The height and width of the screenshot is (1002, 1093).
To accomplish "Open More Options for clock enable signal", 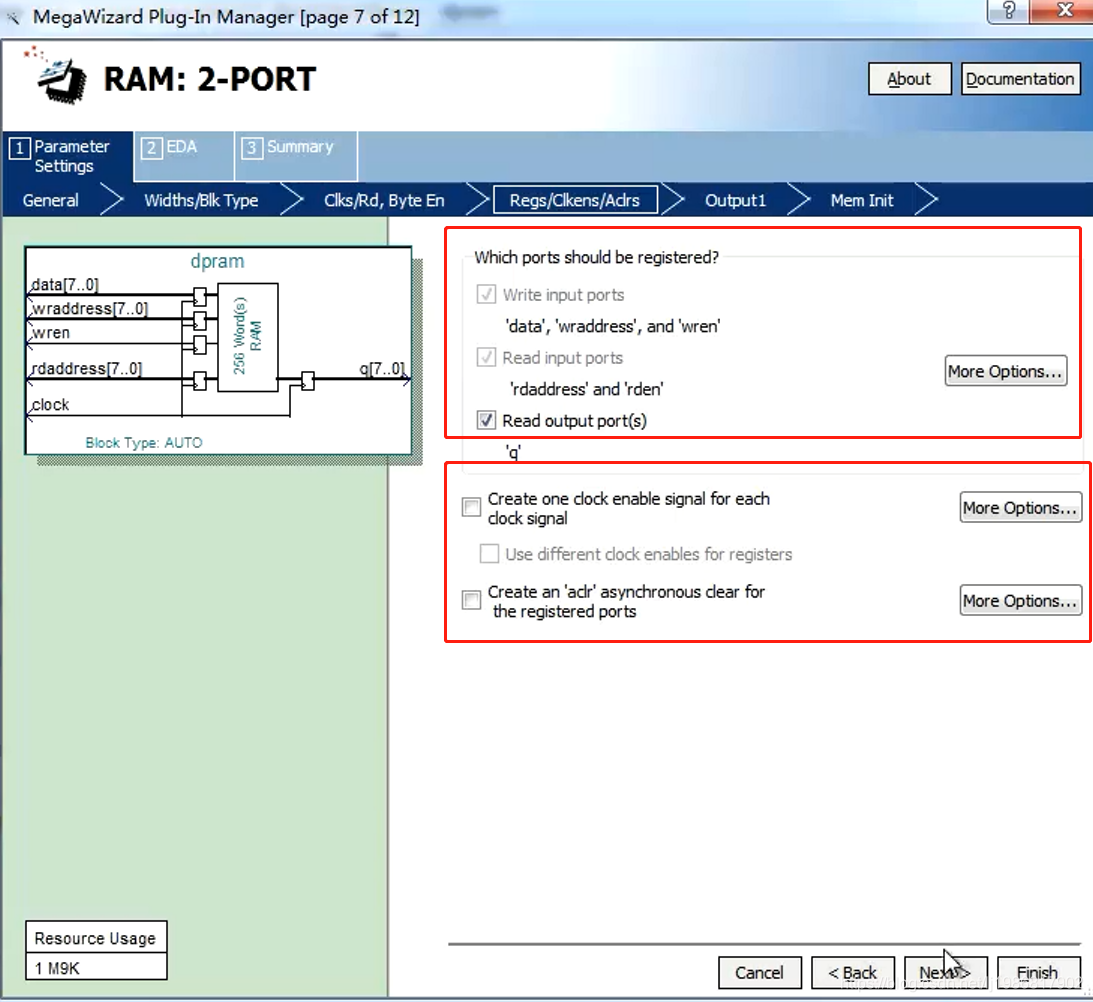I will [x=1021, y=508].
